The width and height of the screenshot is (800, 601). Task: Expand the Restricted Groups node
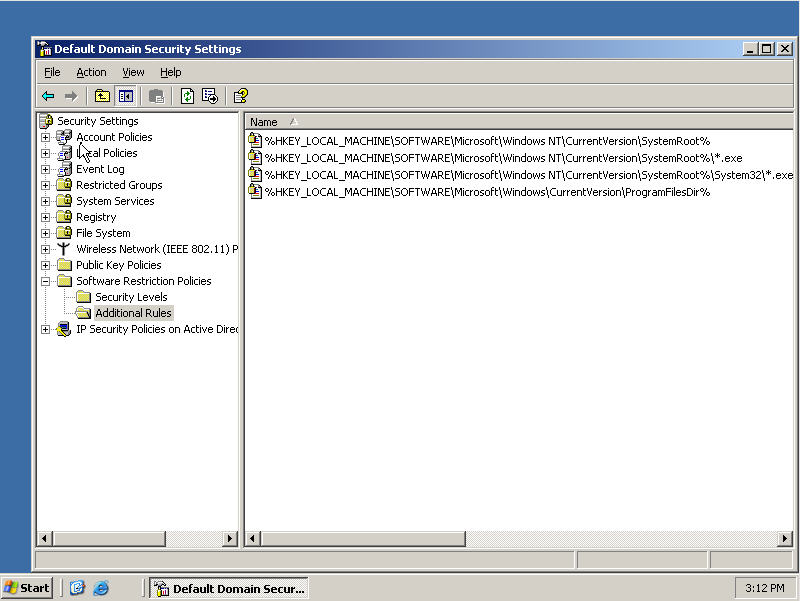point(45,185)
